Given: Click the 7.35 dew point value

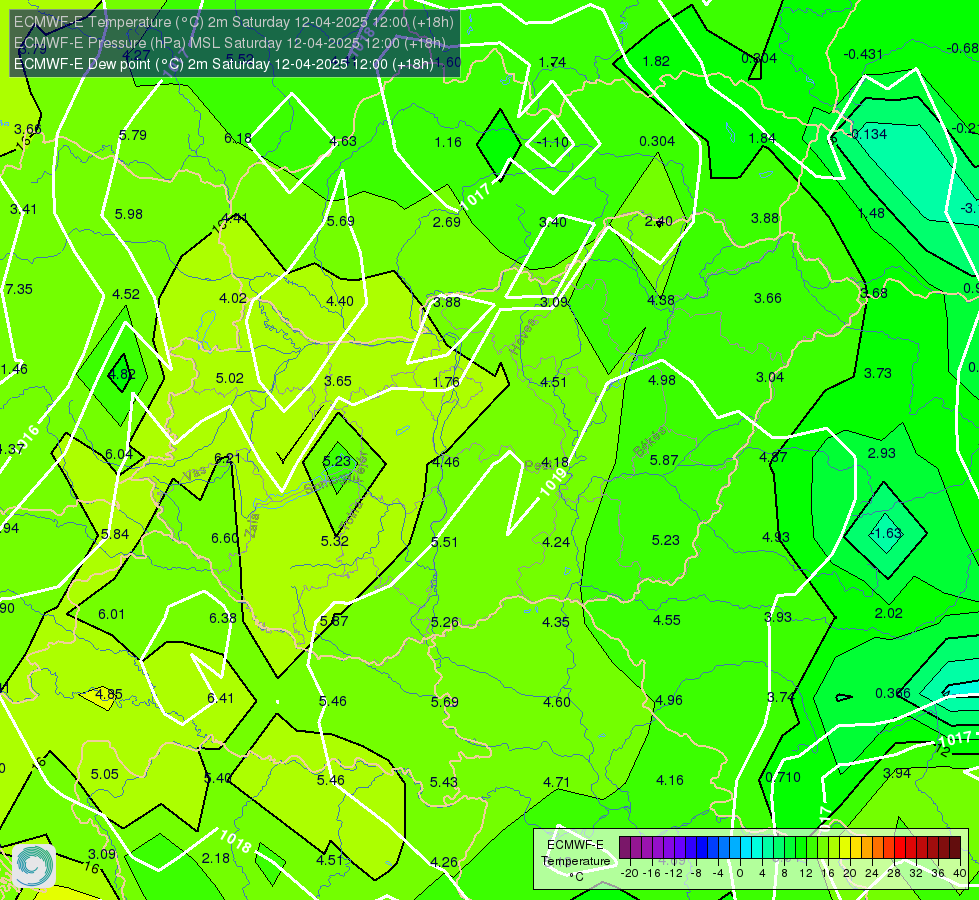Looking at the screenshot, I should [x=19, y=289].
